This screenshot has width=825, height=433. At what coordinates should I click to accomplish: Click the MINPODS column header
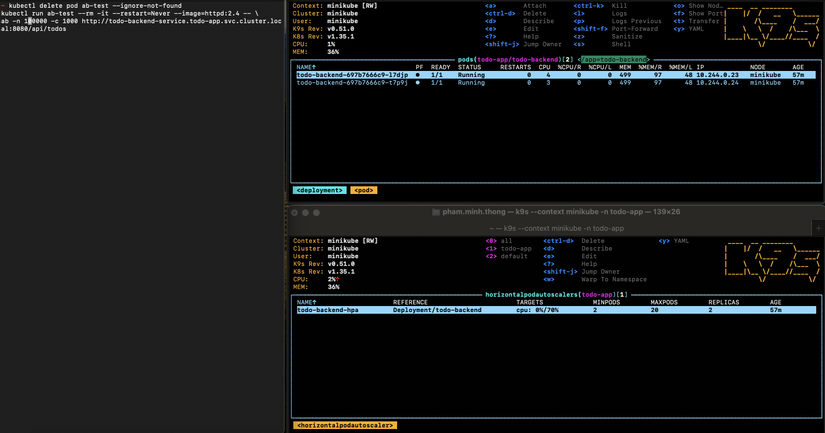click(x=606, y=303)
